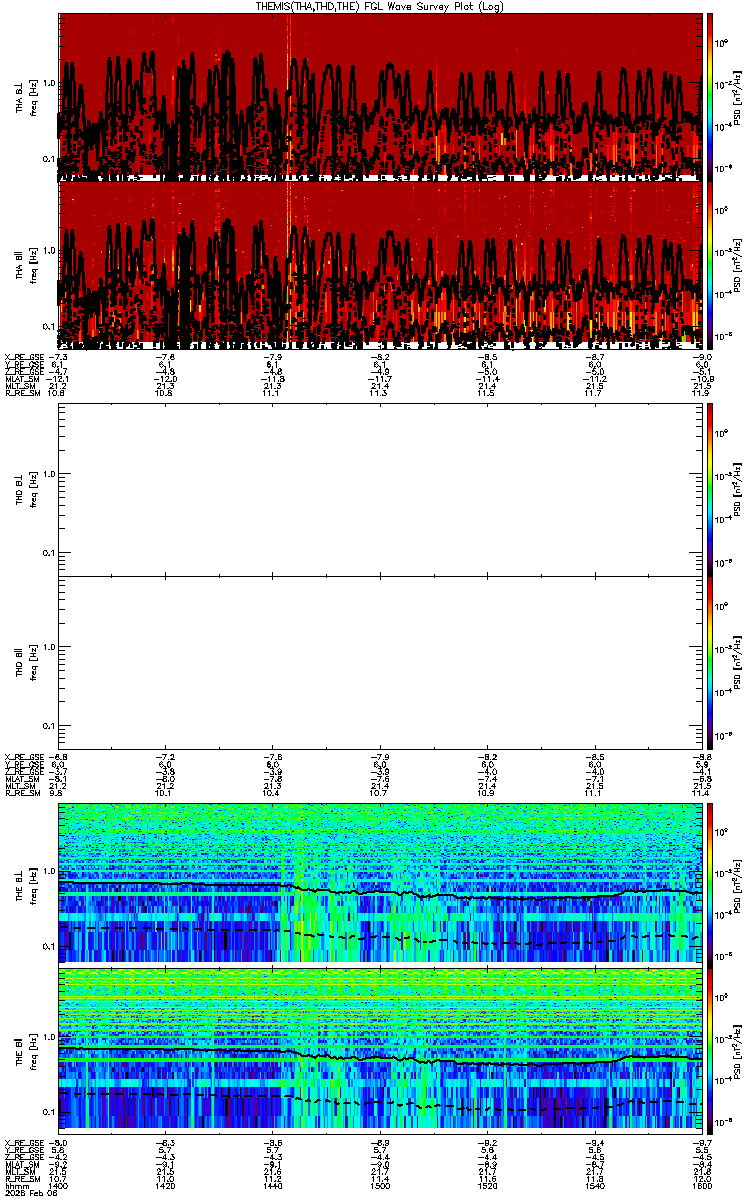Click the PSD color bar beside THD B-perpendicular panel
The width and height of the screenshot is (750, 1200).
[711, 488]
